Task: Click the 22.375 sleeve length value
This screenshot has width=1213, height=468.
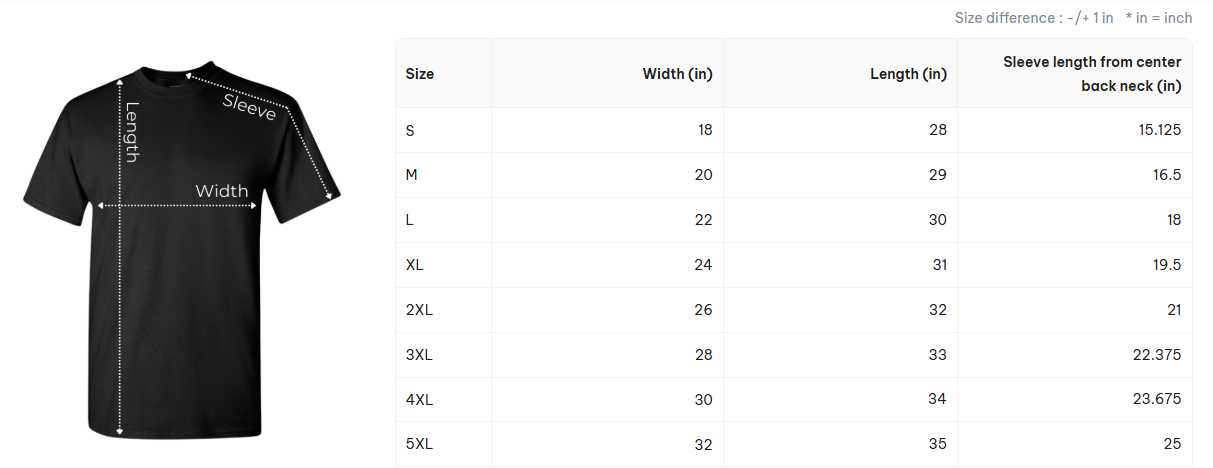Action: pyautogui.click(x=1156, y=355)
